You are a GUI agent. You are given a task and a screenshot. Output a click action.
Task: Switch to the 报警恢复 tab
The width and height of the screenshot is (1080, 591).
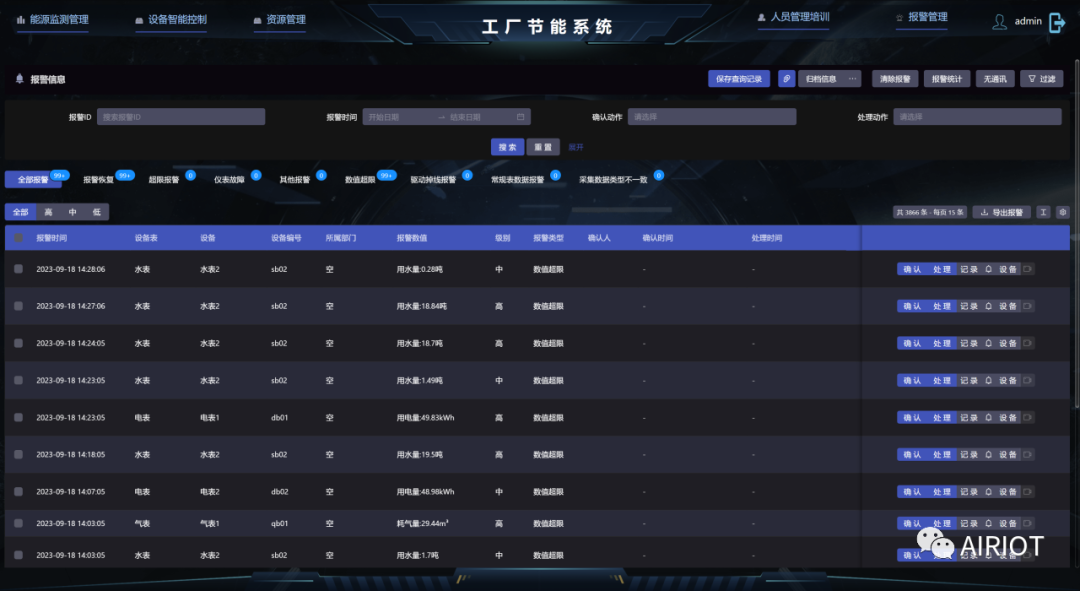pos(98,180)
